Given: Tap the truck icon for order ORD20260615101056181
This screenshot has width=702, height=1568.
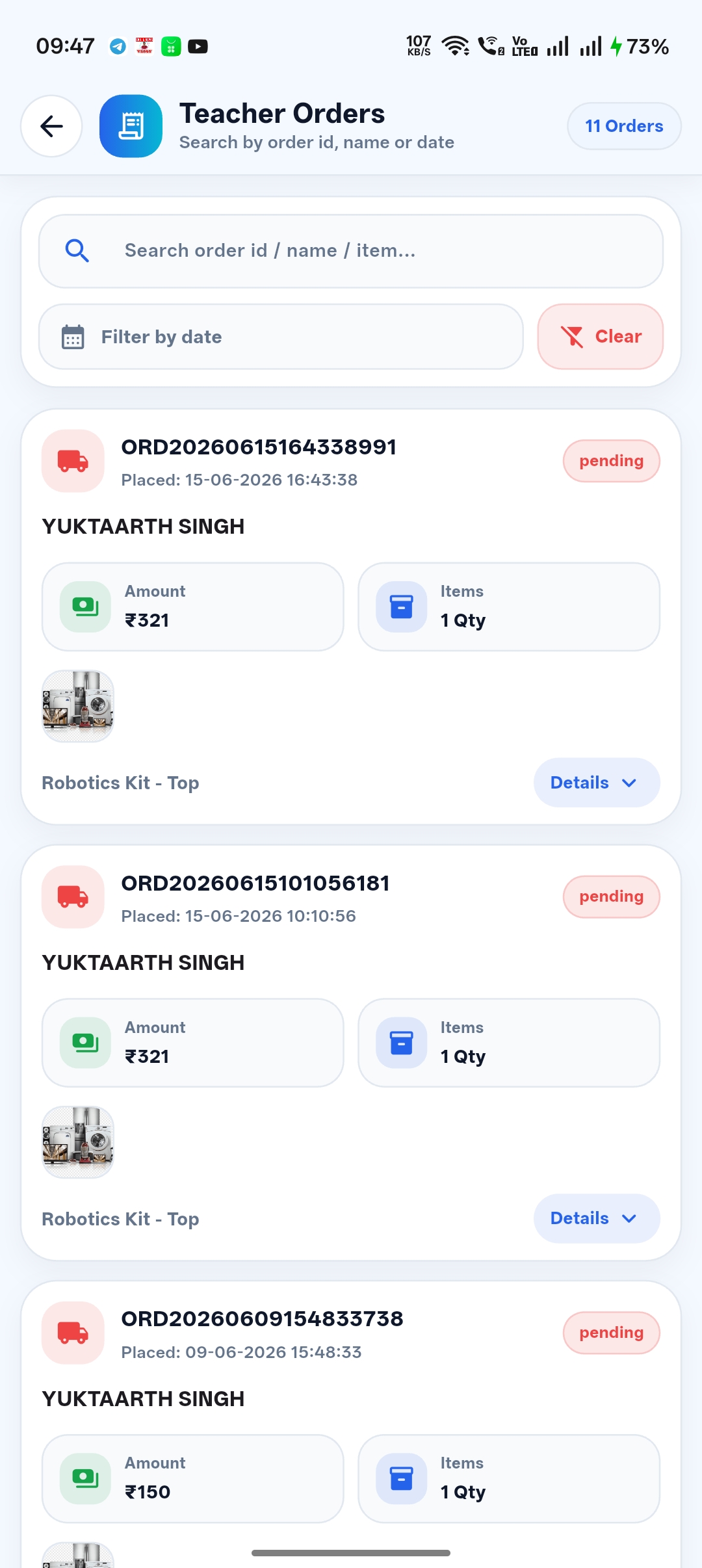Looking at the screenshot, I should [73, 896].
